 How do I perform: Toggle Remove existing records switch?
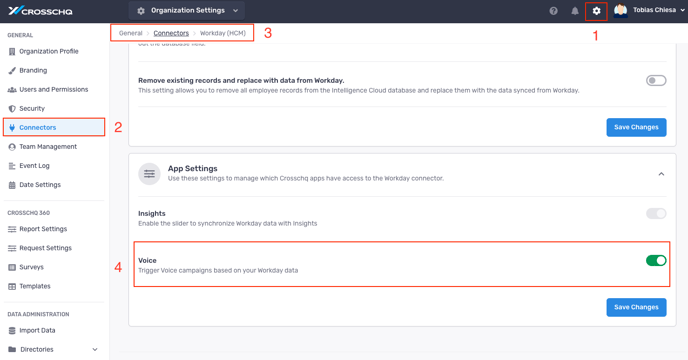click(656, 80)
